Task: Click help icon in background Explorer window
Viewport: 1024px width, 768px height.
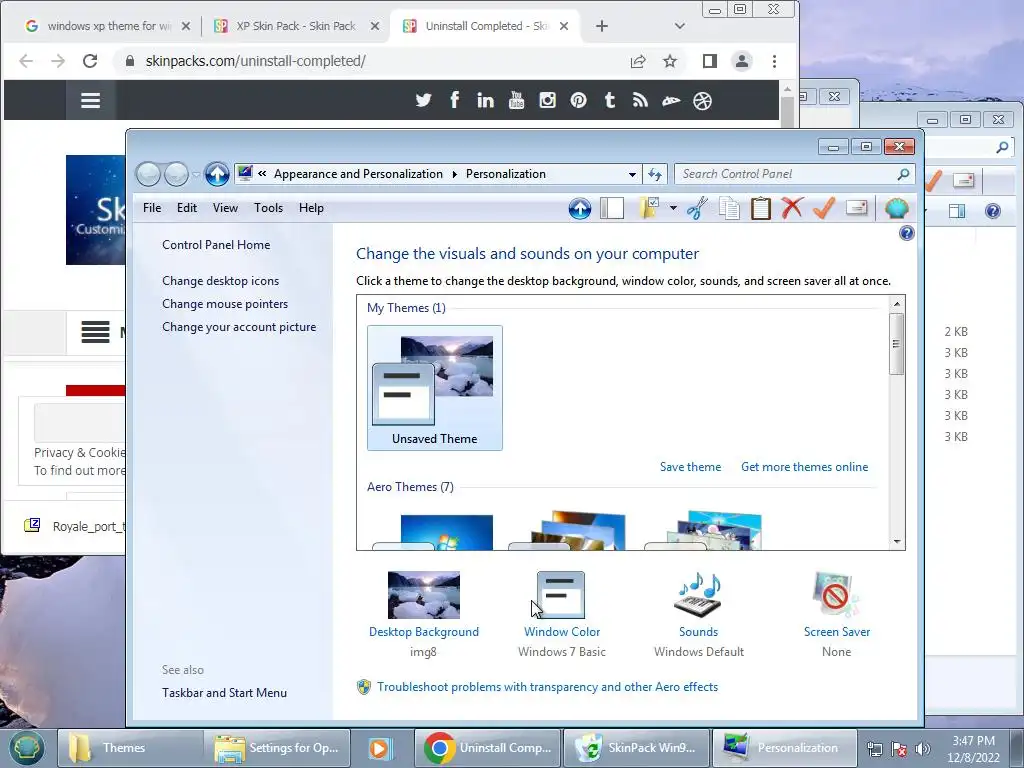Action: [993, 211]
